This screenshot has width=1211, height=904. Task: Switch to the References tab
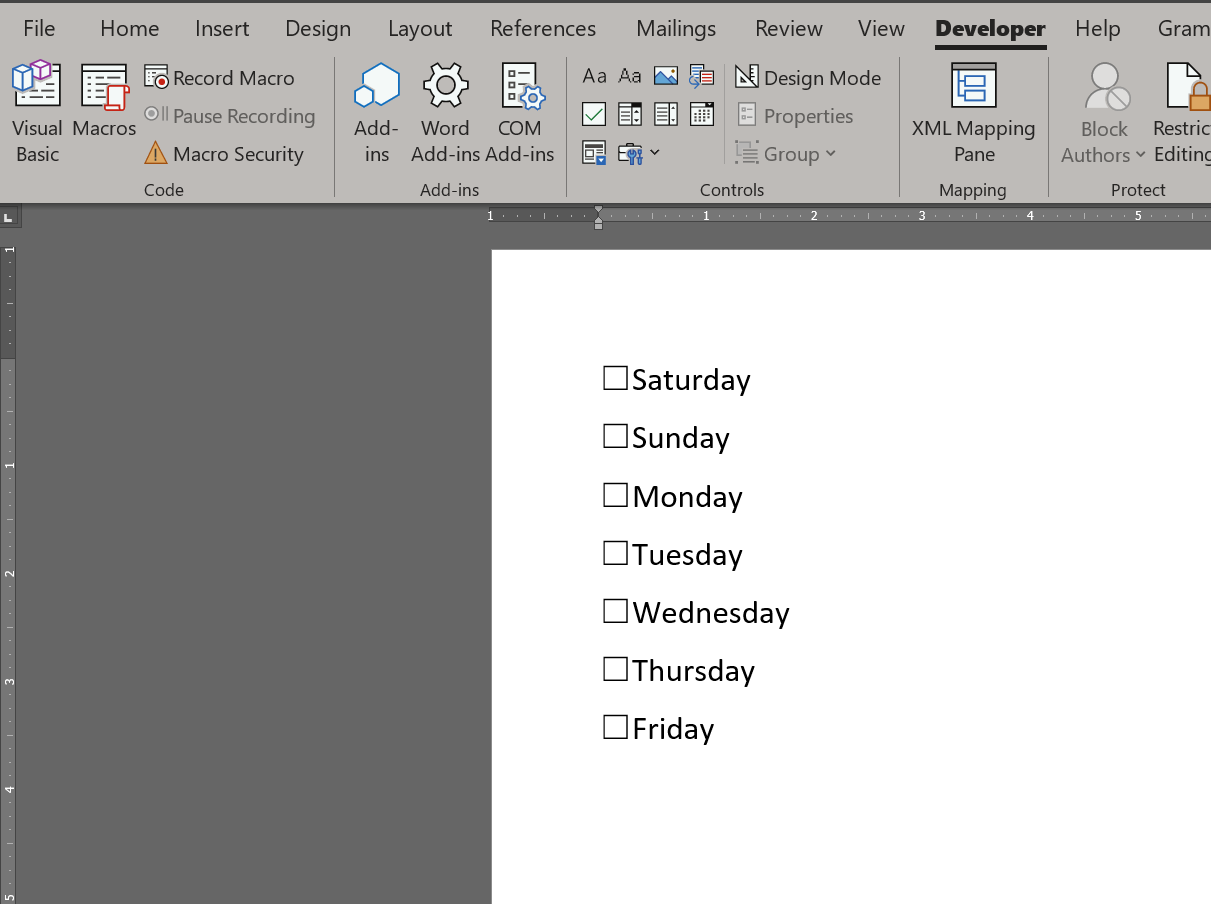click(543, 29)
